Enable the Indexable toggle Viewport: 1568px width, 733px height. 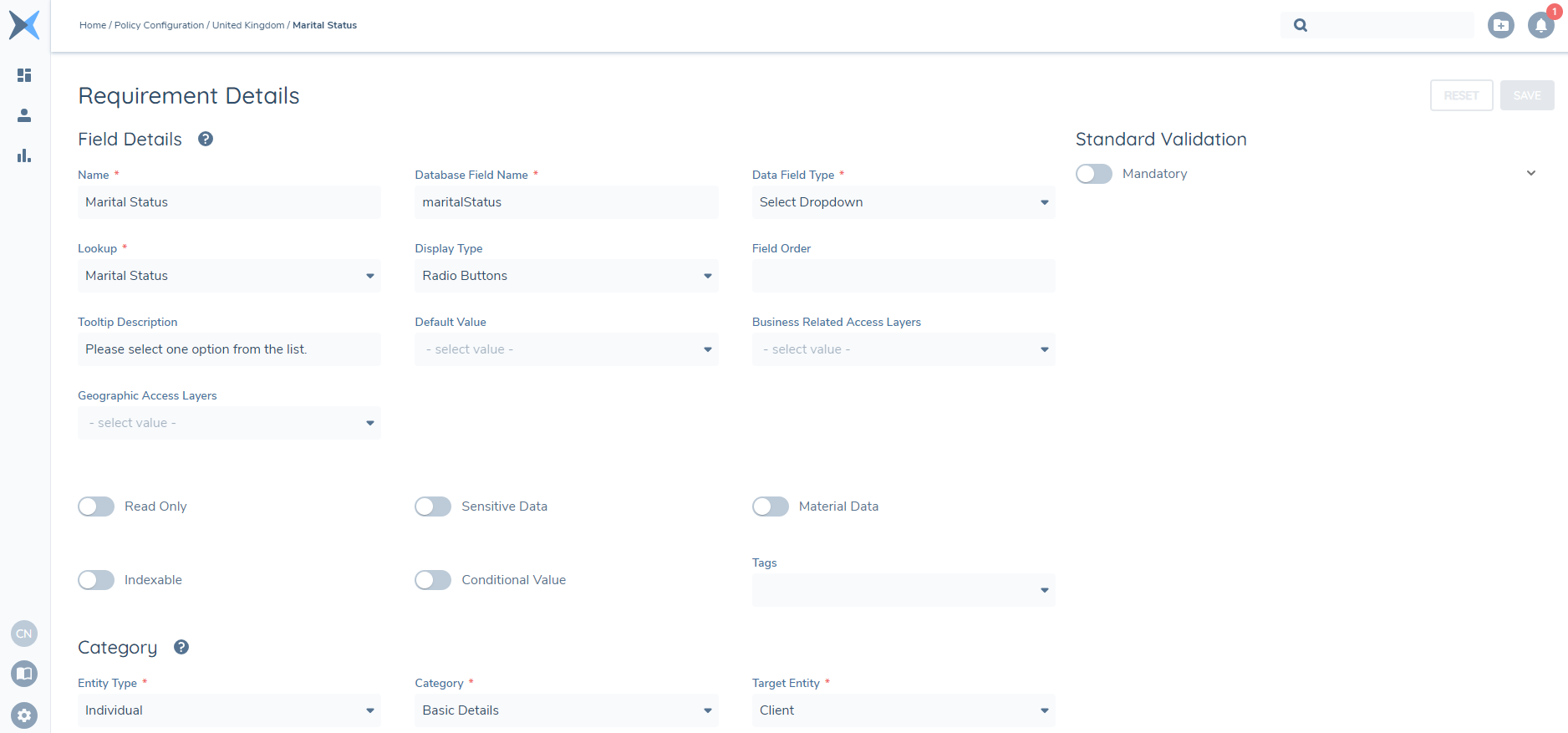tap(96, 580)
